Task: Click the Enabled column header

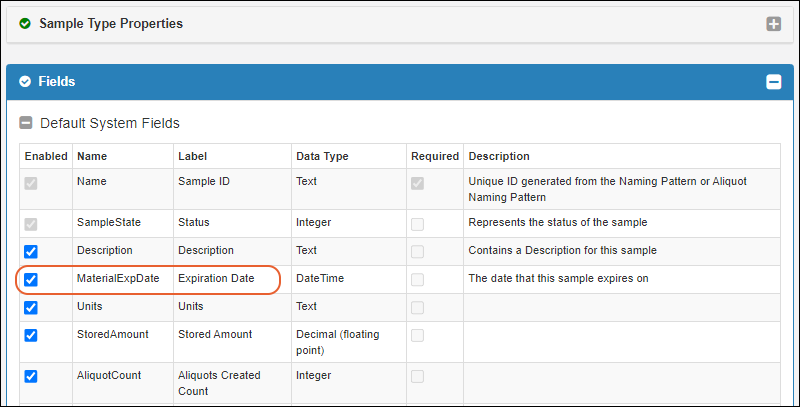Action: click(x=46, y=157)
